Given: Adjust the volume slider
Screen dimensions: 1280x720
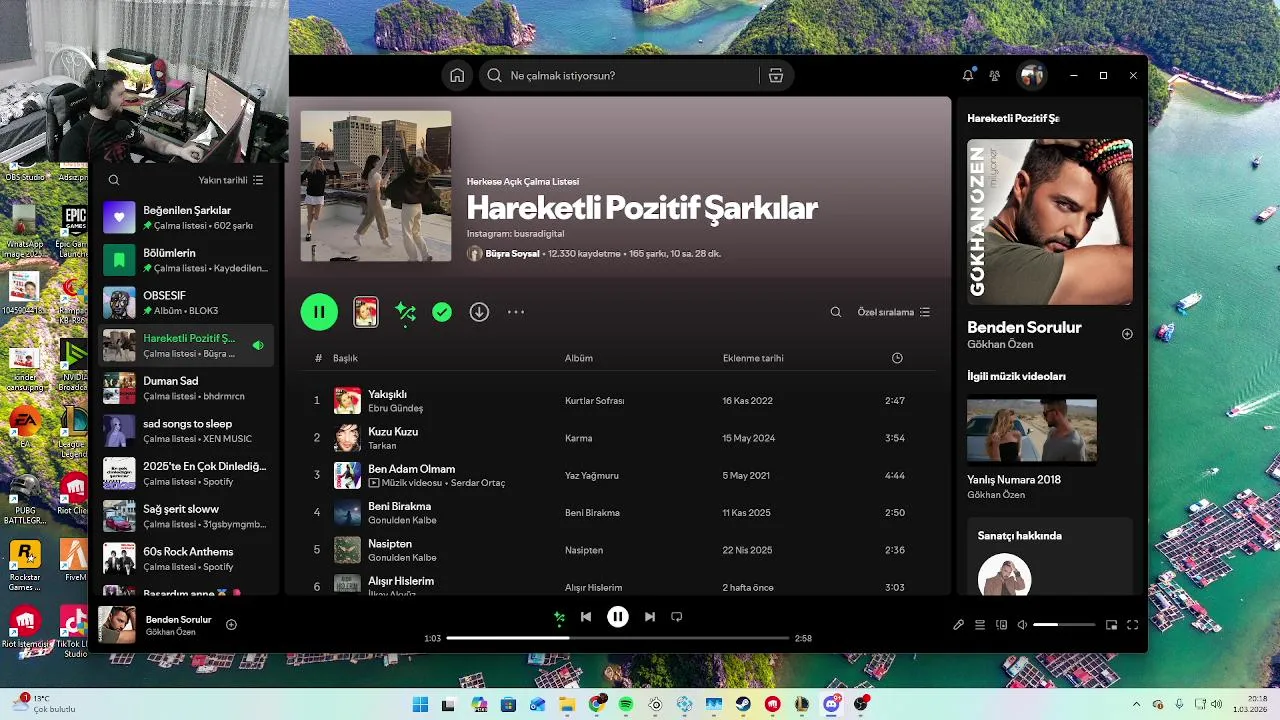Looking at the screenshot, I should [x=1064, y=625].
